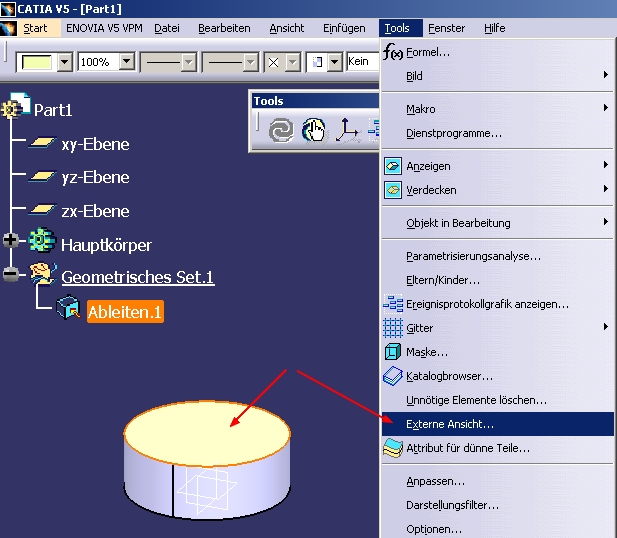The image size is (617, 538).
Task: Open the render style dropdown arrow
Action: [x=334, y=62]
